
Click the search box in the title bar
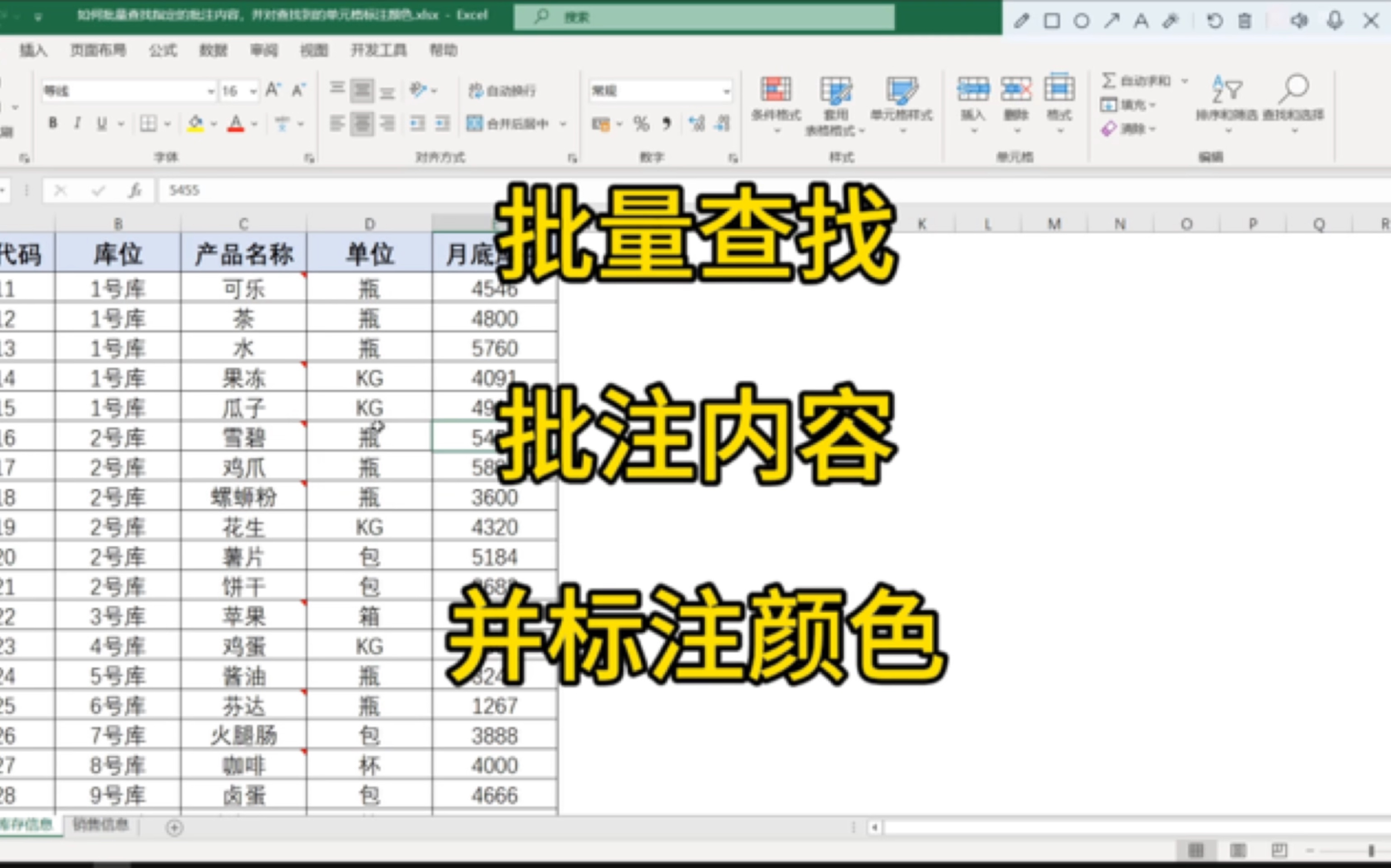[704, 17]
